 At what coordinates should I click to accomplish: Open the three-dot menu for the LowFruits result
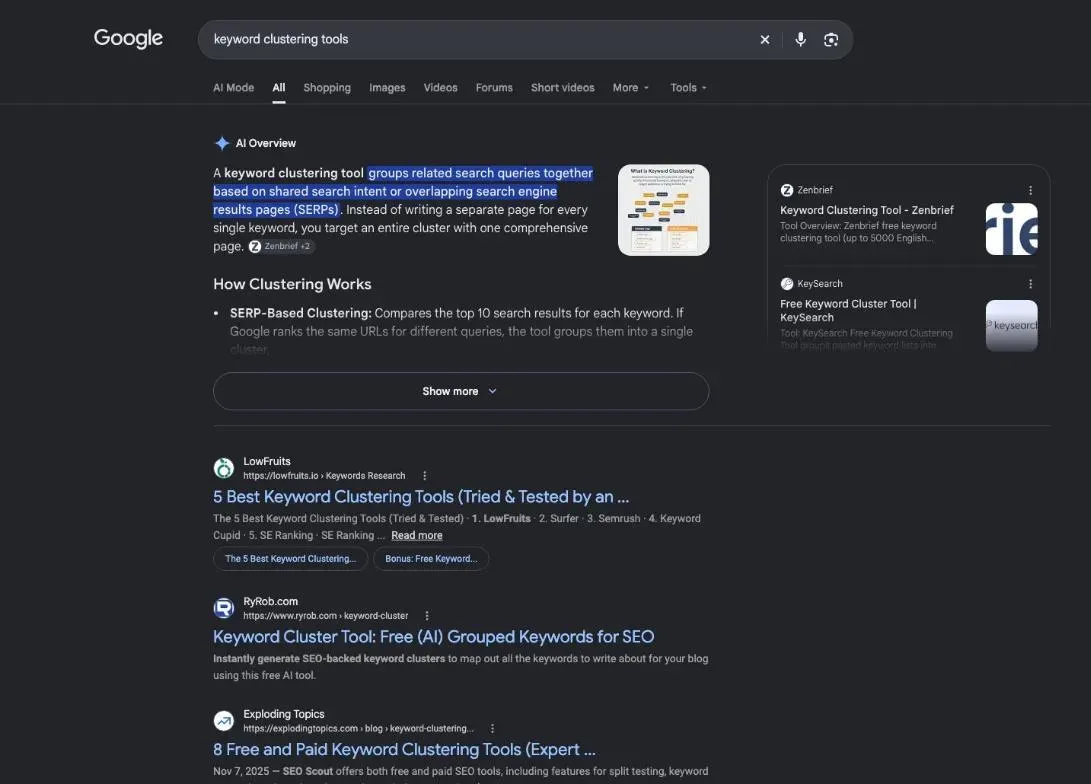424,476
